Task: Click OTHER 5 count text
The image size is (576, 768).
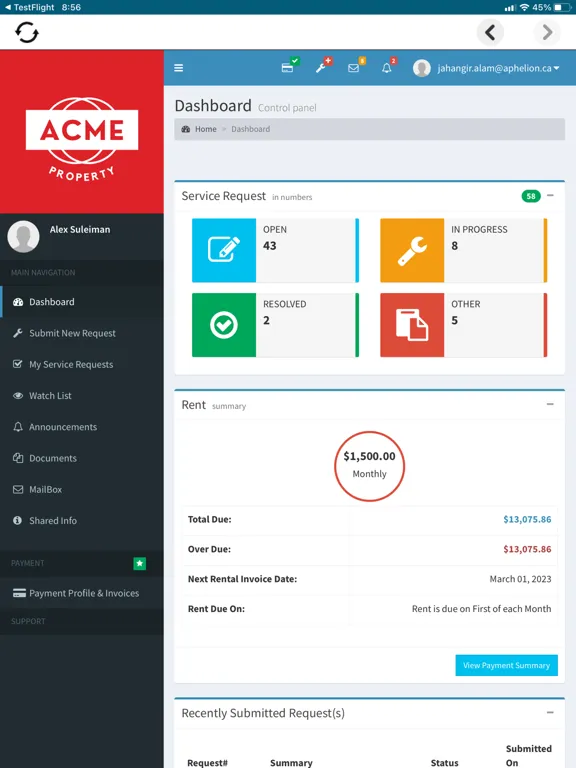Action: coord(465,312)
